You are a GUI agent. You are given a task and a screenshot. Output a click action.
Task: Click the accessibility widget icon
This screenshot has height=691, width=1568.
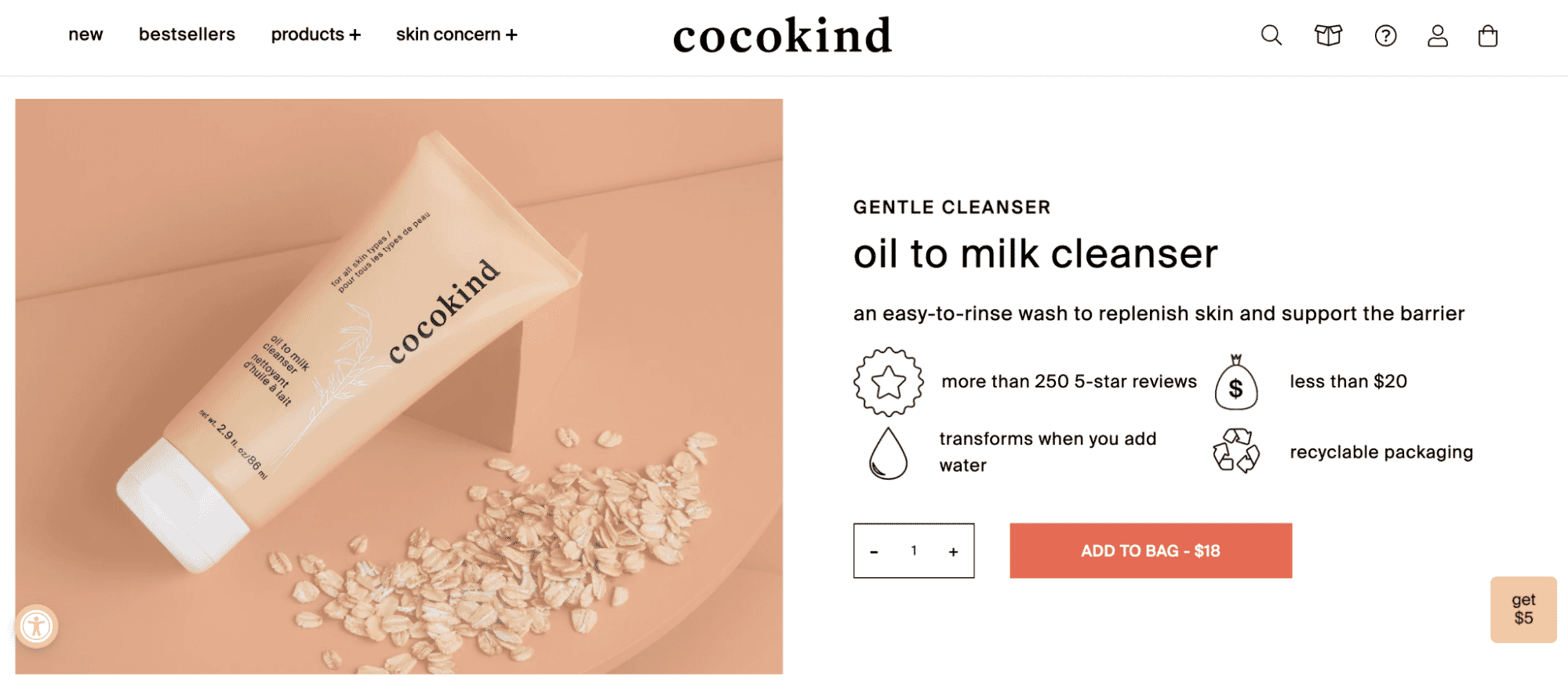pos(36,626)
